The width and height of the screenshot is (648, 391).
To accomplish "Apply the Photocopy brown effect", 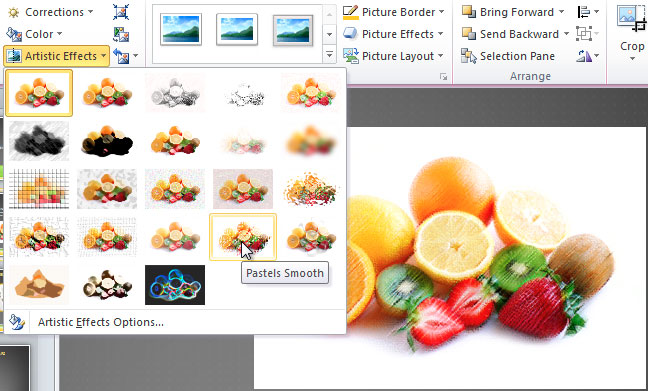I will pos(107,285).
